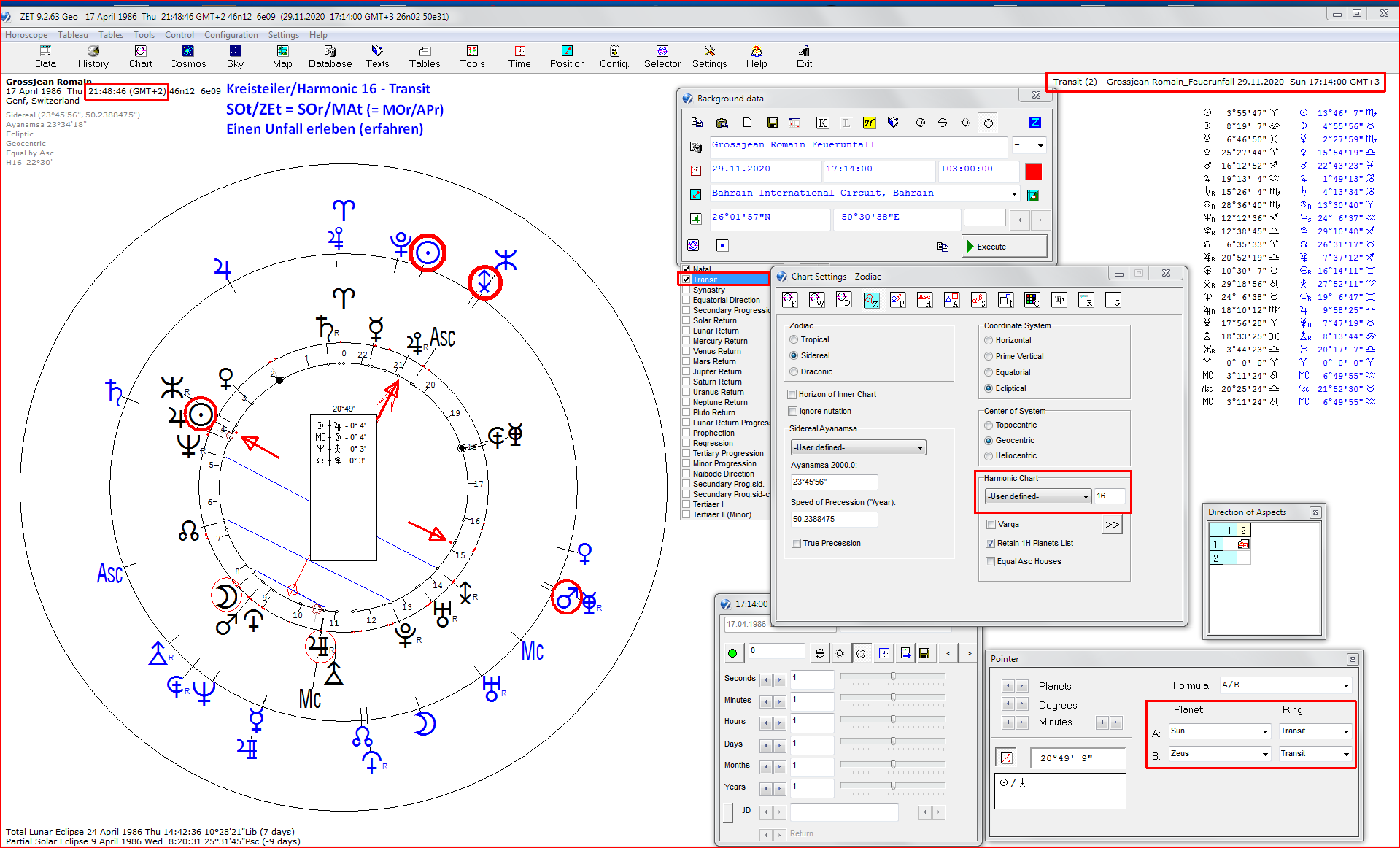Viewport: 1400px width, 848px height.
Task: Click the harmonic number field showing 16
Action: pos(1109,496)
